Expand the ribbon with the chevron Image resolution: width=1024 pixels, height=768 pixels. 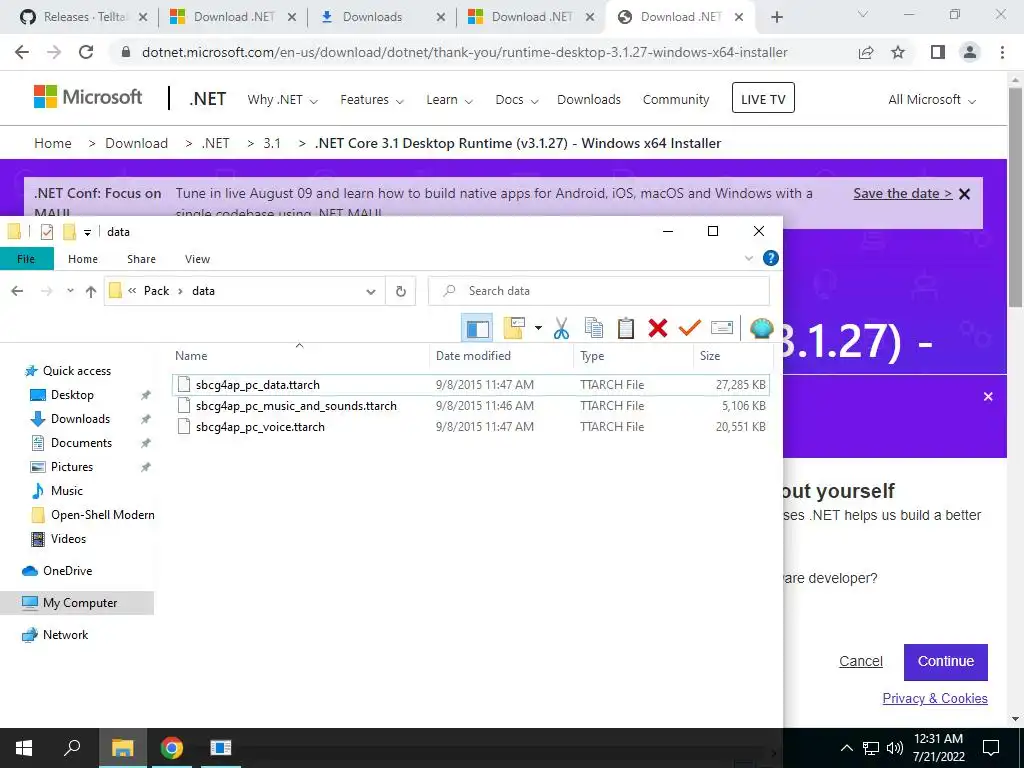pos(748,259)
